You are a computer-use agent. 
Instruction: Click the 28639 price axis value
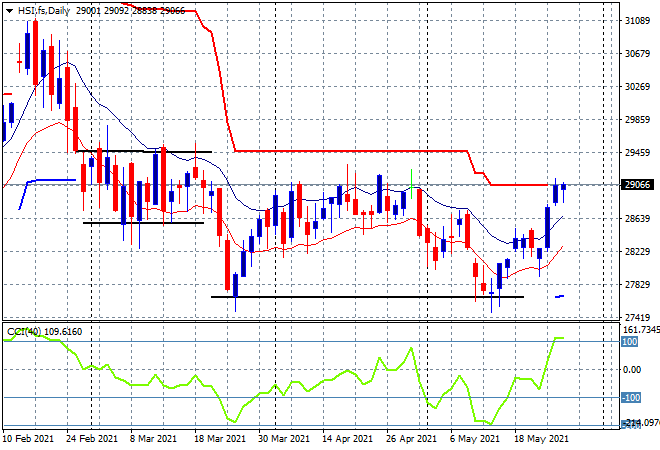[x=637, y=218]
